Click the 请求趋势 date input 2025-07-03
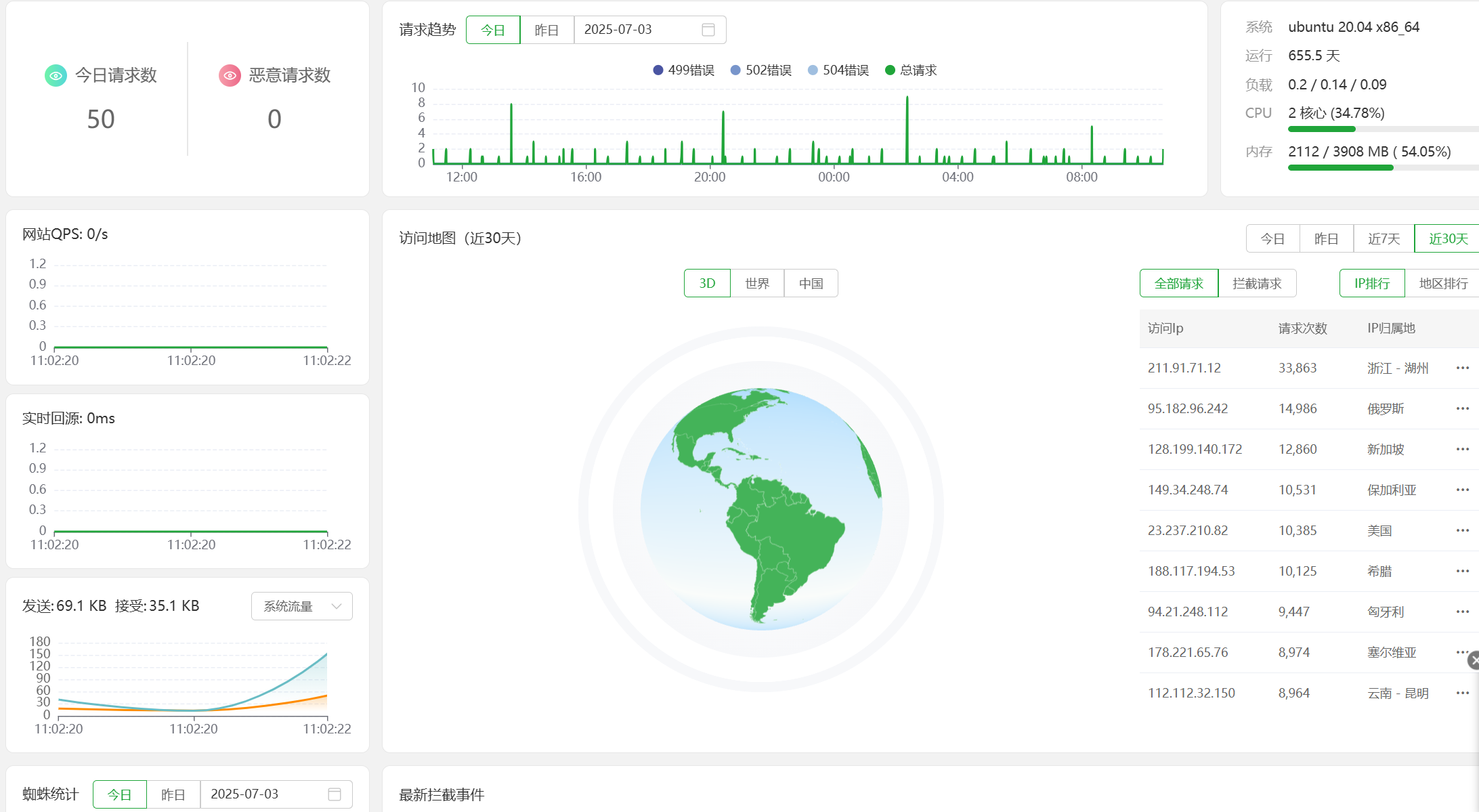Image resolution: width=1479 pixels, height=812 pixels. click(650, 30)
